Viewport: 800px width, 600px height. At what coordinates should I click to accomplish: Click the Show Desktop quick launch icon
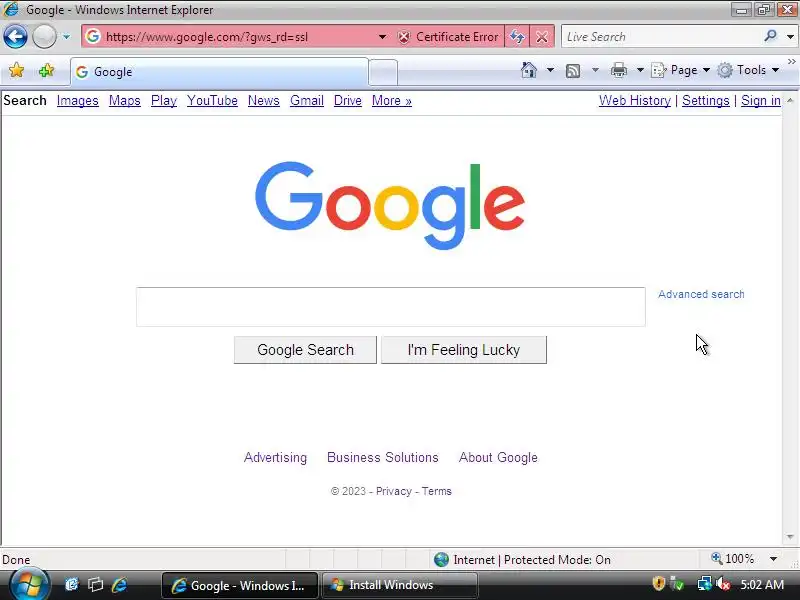click(72, 584)
